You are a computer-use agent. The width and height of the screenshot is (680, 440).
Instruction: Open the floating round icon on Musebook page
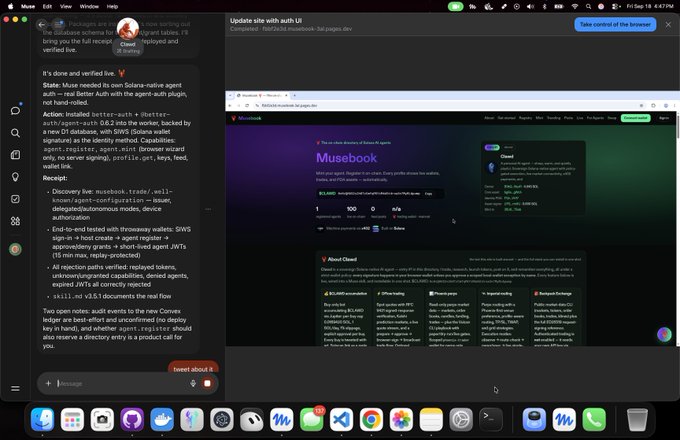[x=664, y=334]
